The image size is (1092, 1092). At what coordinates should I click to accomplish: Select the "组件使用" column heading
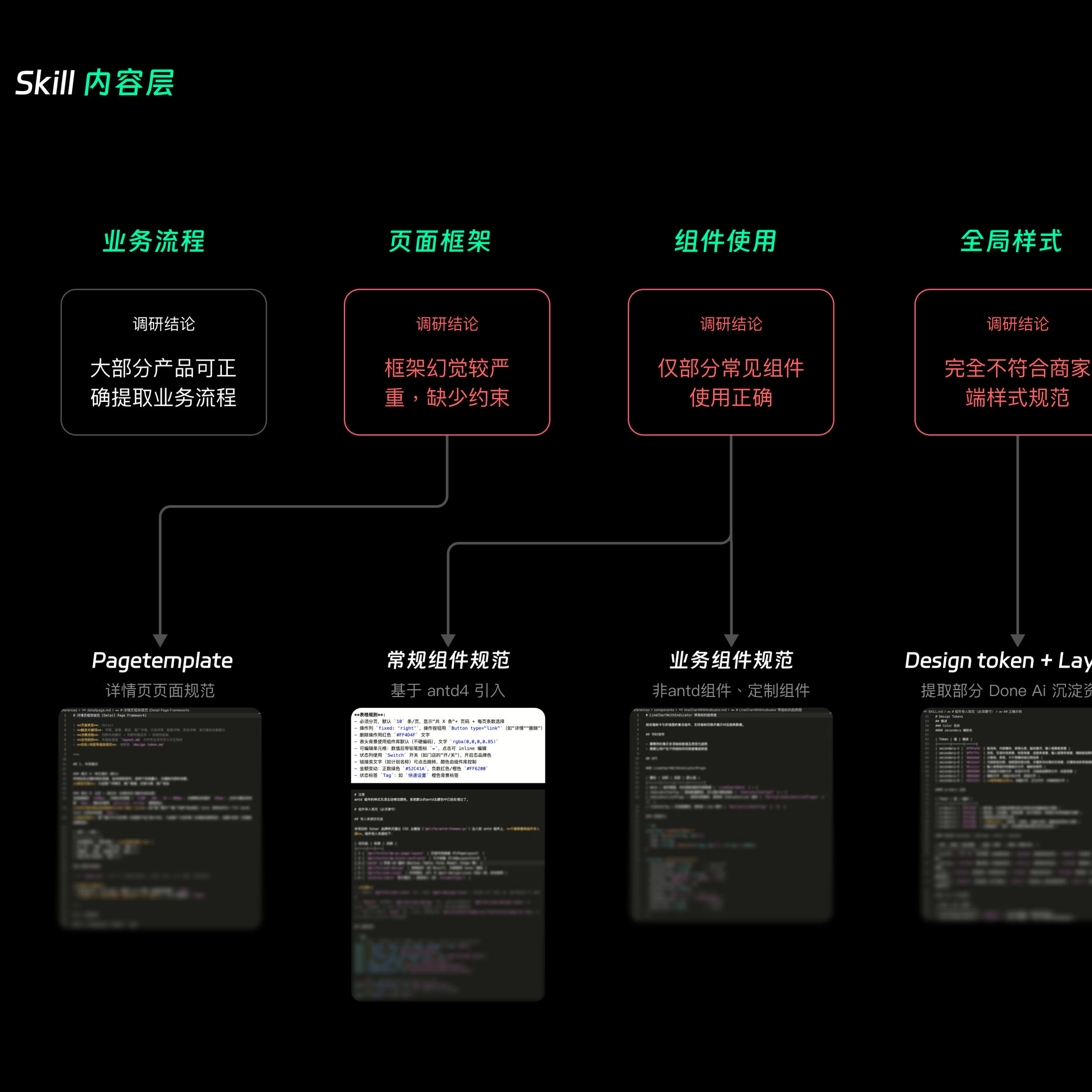point(726,242)
